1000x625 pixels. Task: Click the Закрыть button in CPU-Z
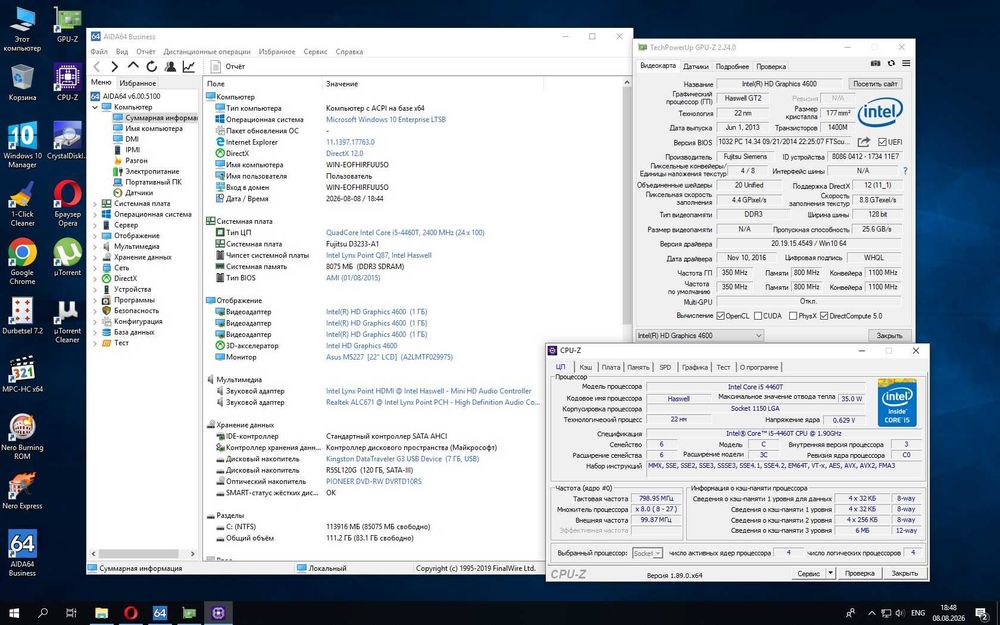(904, 573)
